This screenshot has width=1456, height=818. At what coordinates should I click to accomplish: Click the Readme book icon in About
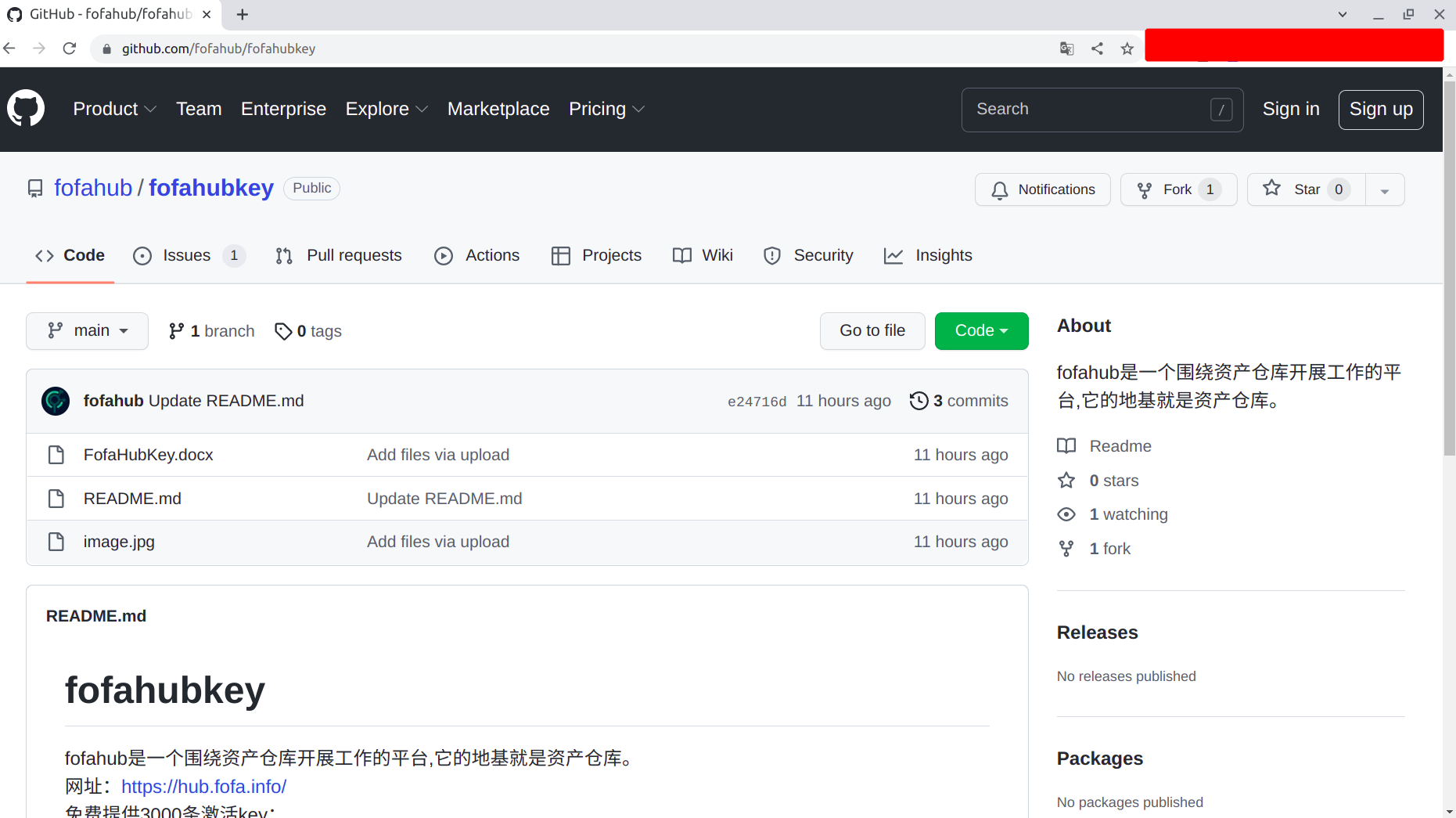pyautogui.click(x=1066, y=445)
